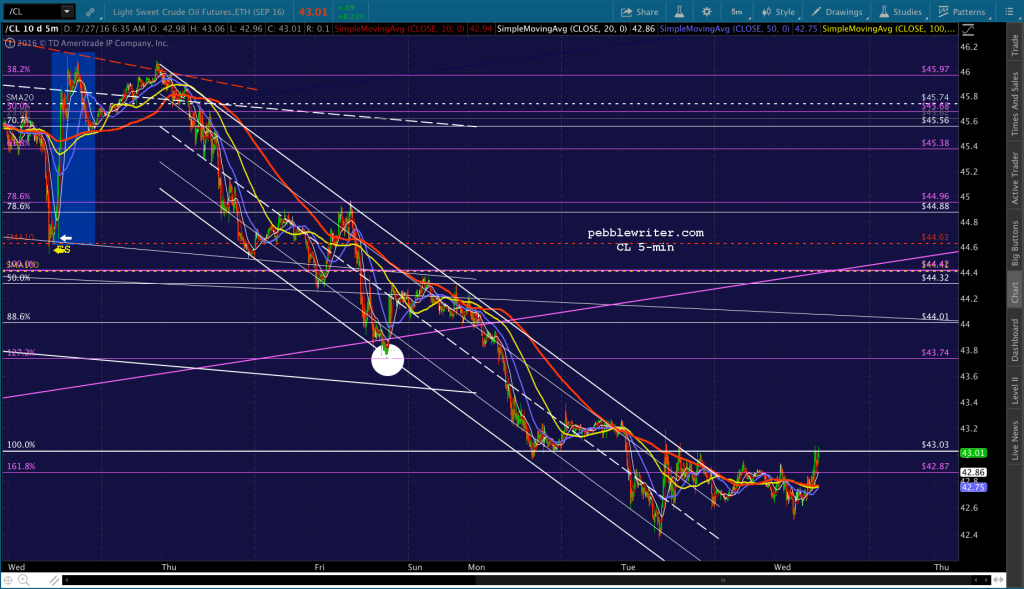This screenshot has width=1024, height=589.
Task: Select the Chart side tab
Action: (x=1015, y=293)
